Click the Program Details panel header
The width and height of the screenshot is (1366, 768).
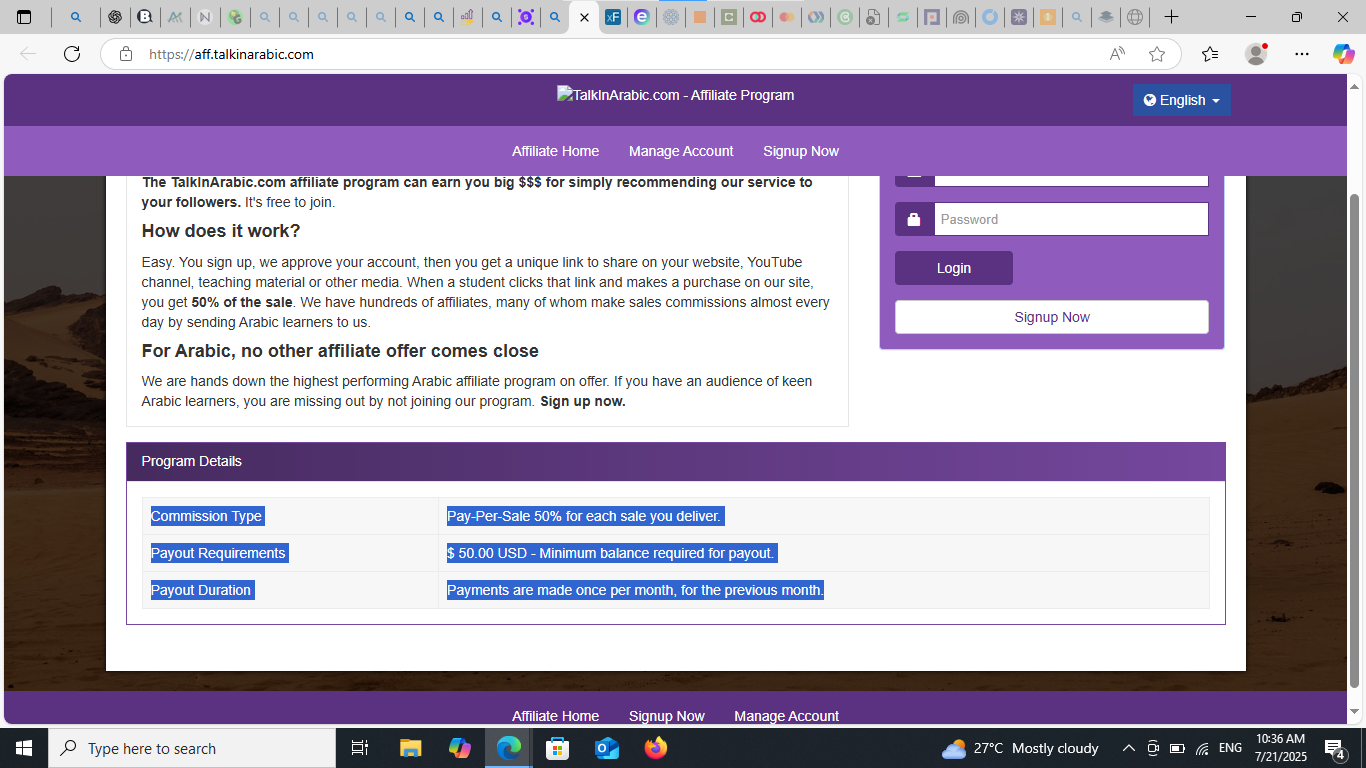[676, 461]
